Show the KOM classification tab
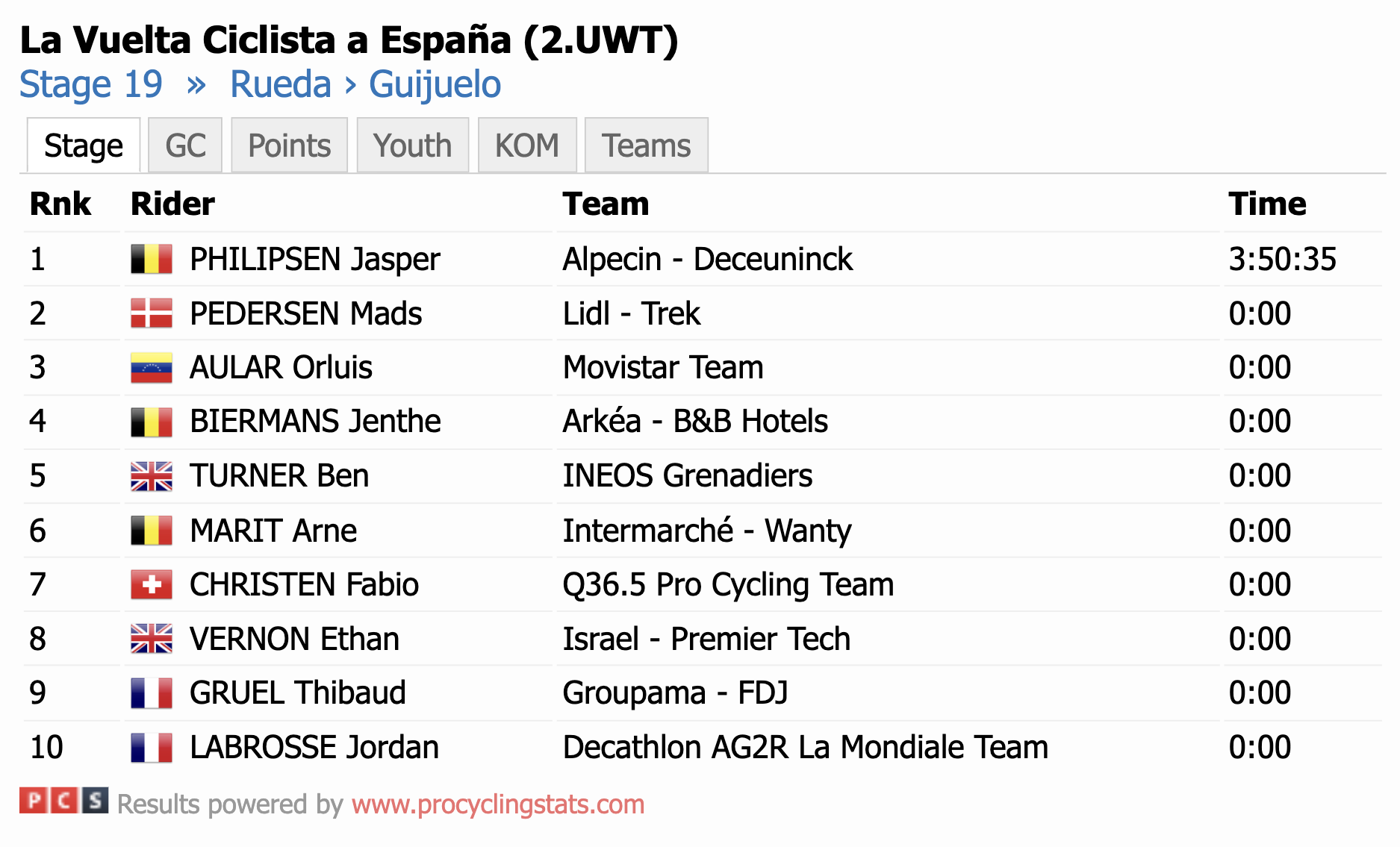The height and width of the screenshot is (847, 1400). (x=527, y=146)
